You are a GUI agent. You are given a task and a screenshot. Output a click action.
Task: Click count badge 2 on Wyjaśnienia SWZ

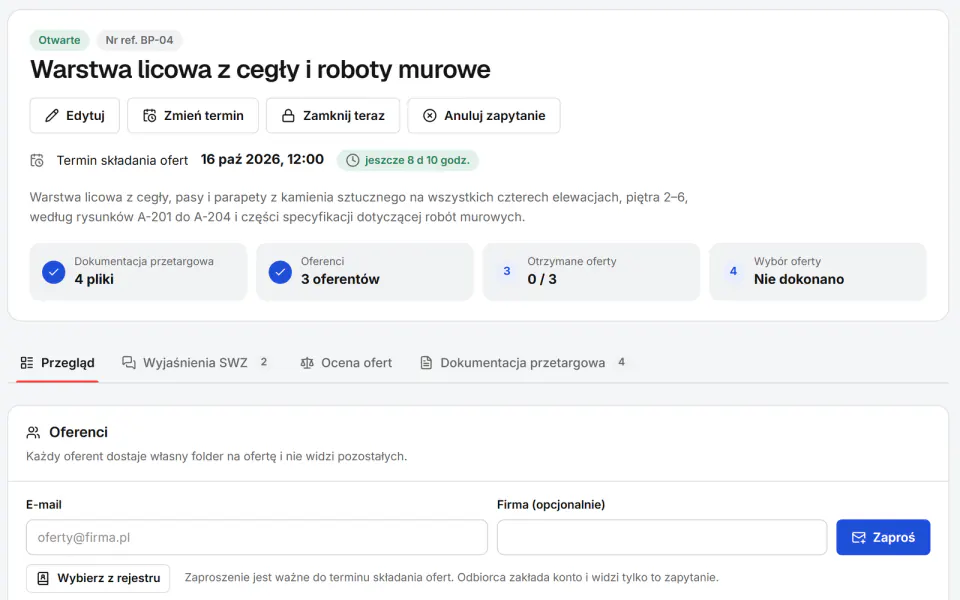click(264, 362)
